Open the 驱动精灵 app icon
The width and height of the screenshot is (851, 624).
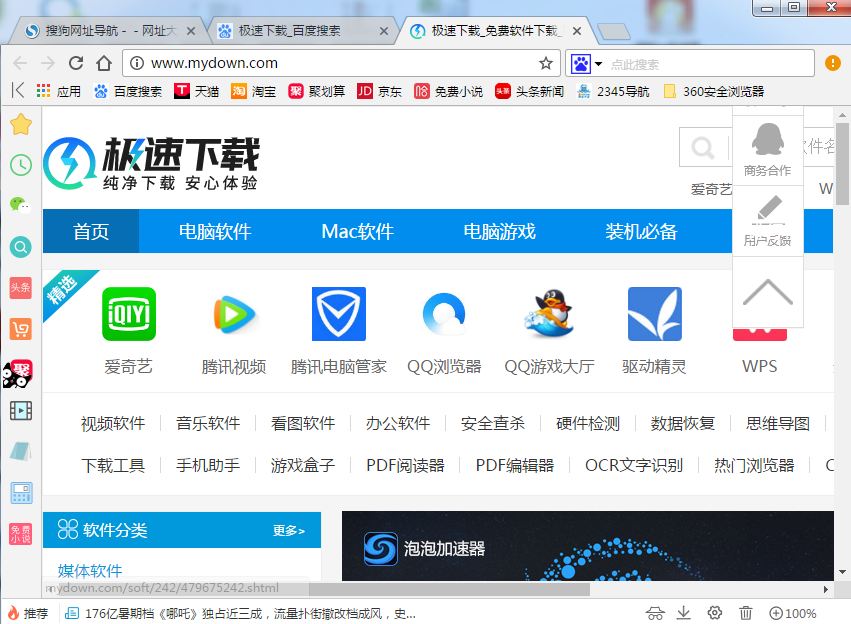(655, 314)
